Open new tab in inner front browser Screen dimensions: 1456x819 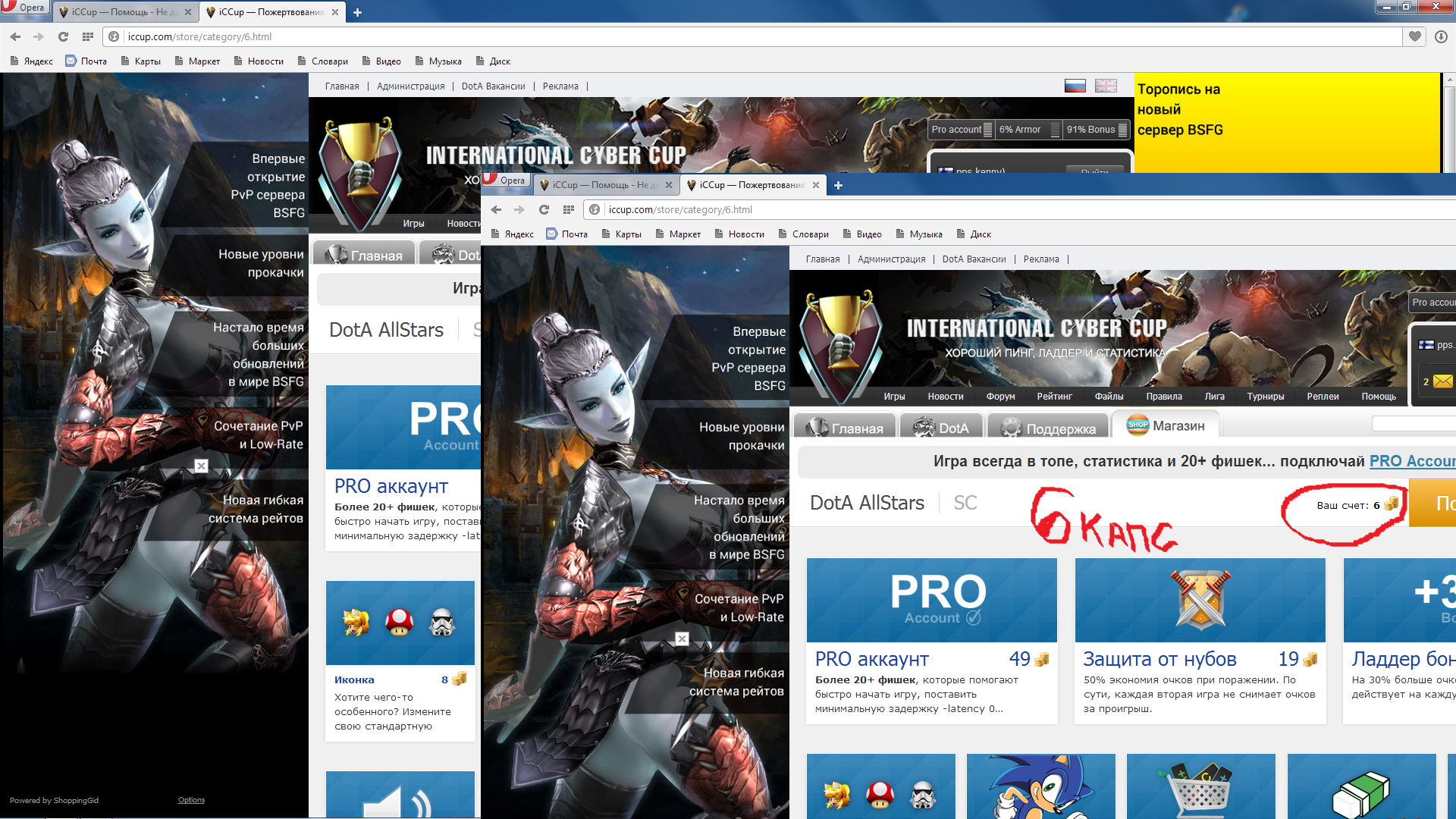pos(838,185)
